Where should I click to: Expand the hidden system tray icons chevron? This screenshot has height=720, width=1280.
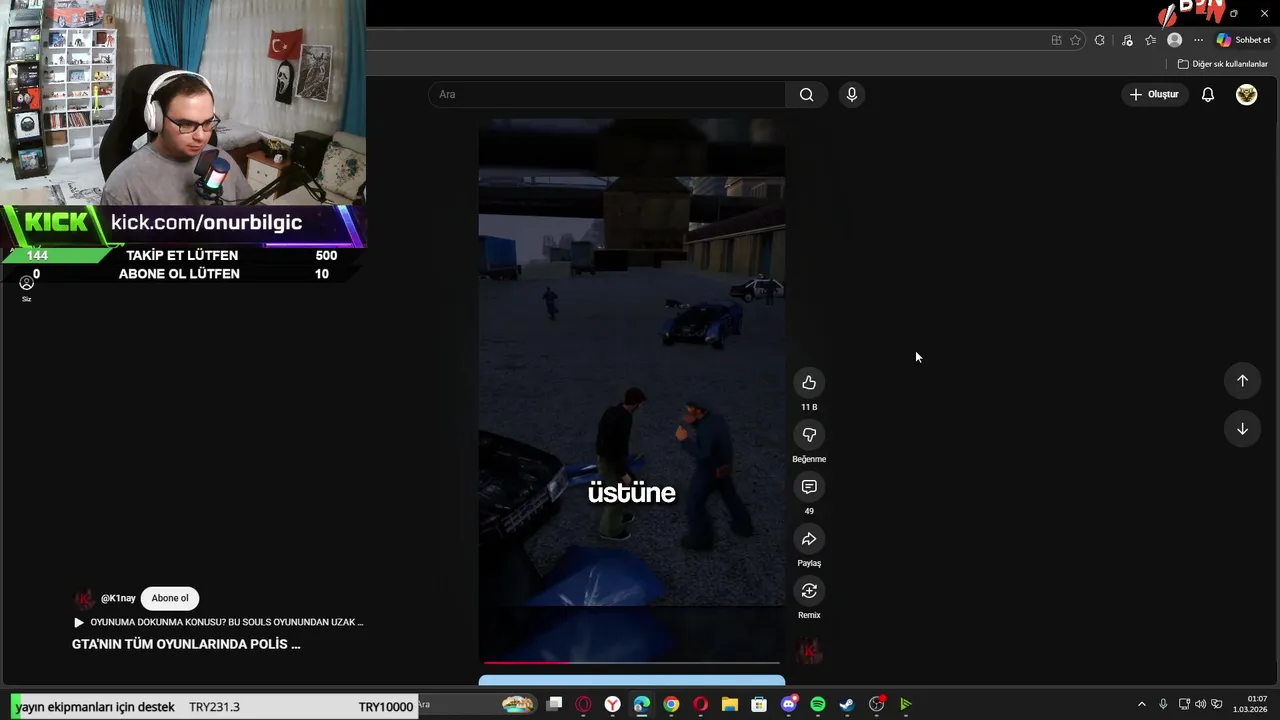tap(1141, 704)
